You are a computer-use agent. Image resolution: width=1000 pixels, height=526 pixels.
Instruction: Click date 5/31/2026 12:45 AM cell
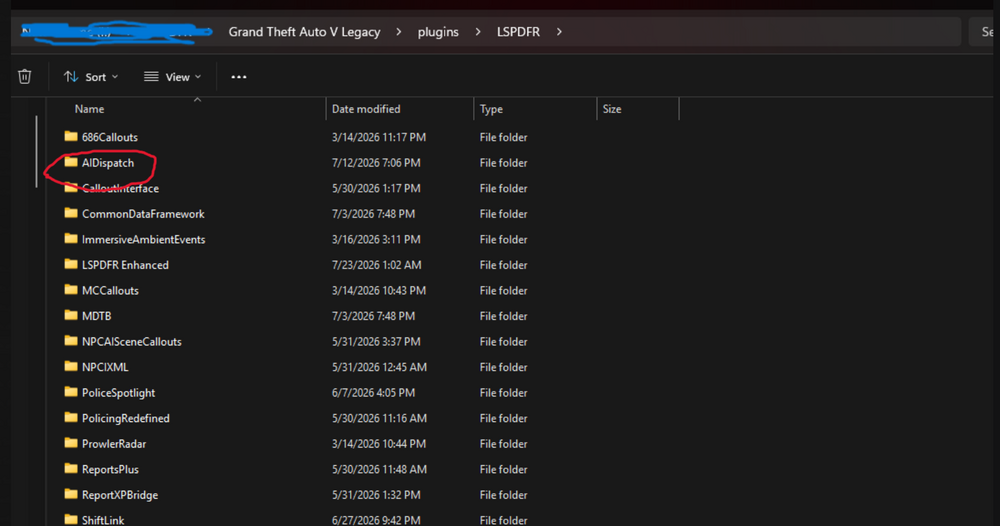[379, 367]
